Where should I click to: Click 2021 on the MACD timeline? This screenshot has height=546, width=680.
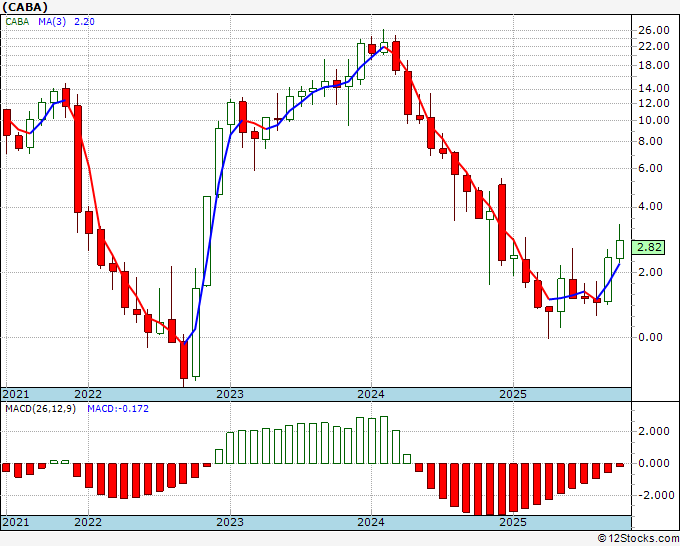16,522
